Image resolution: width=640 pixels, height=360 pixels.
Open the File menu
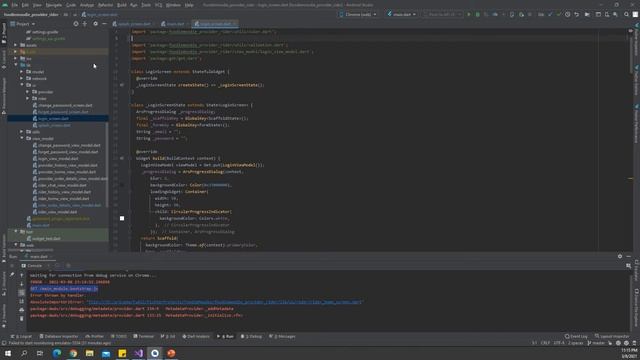(14, 5)
